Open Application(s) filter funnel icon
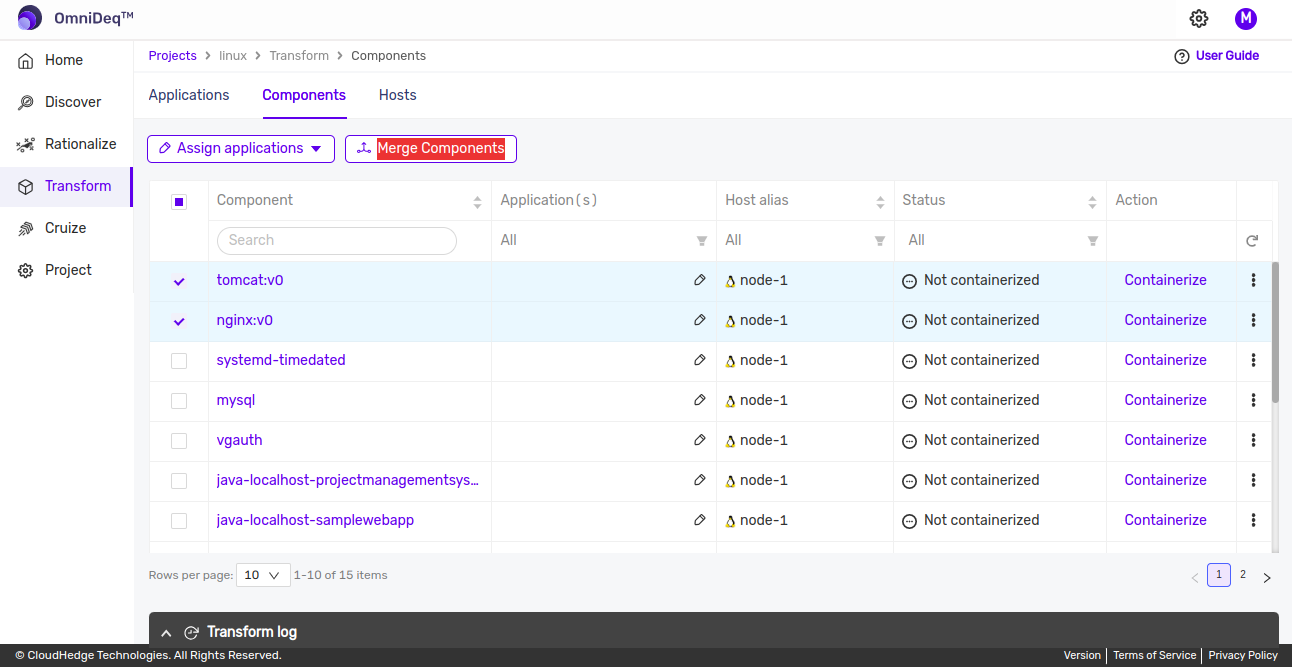Viewport: 1292px width, 667px height. coord(701,241)
